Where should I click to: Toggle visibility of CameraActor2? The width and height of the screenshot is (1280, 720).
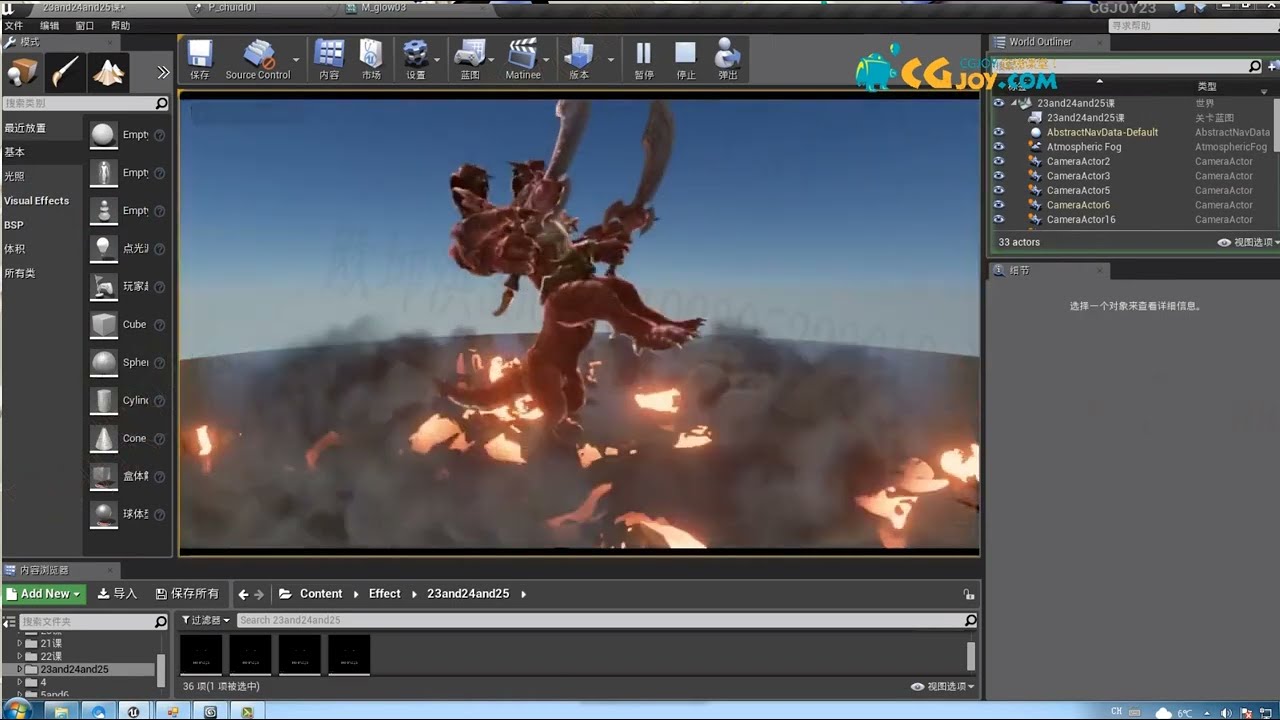pos(998,161)
